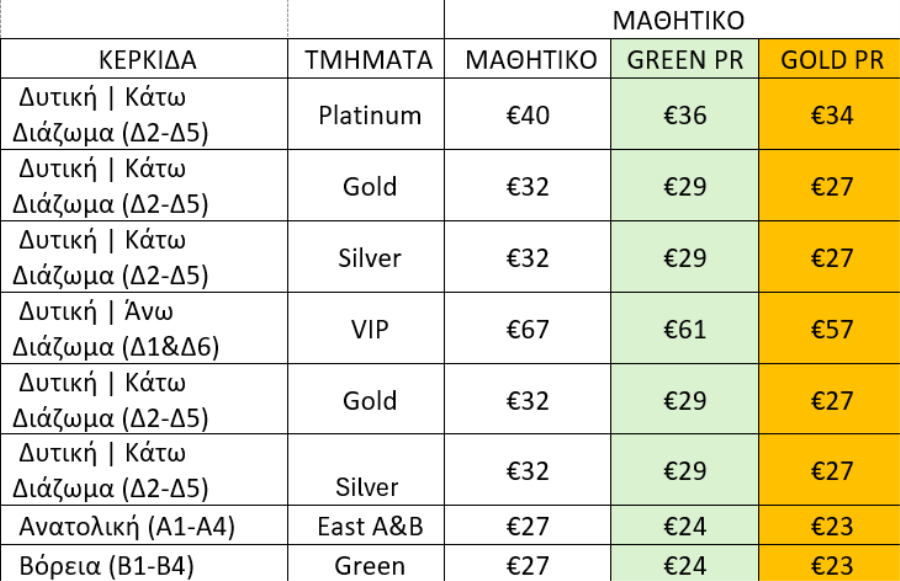Click the €23 Gold PR cell for East A&B

[x=829, y=525]
